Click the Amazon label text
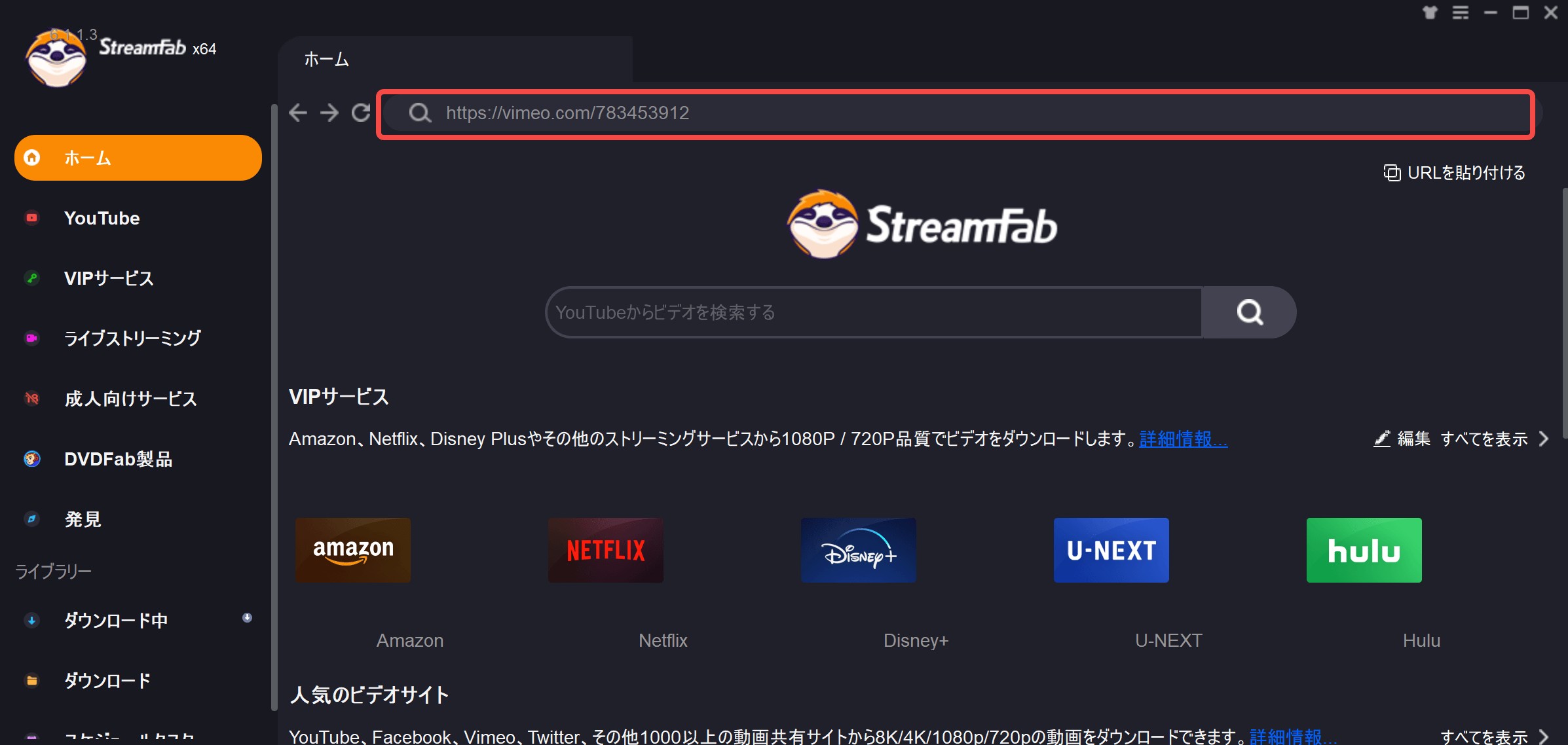 (x=410, y=640)
